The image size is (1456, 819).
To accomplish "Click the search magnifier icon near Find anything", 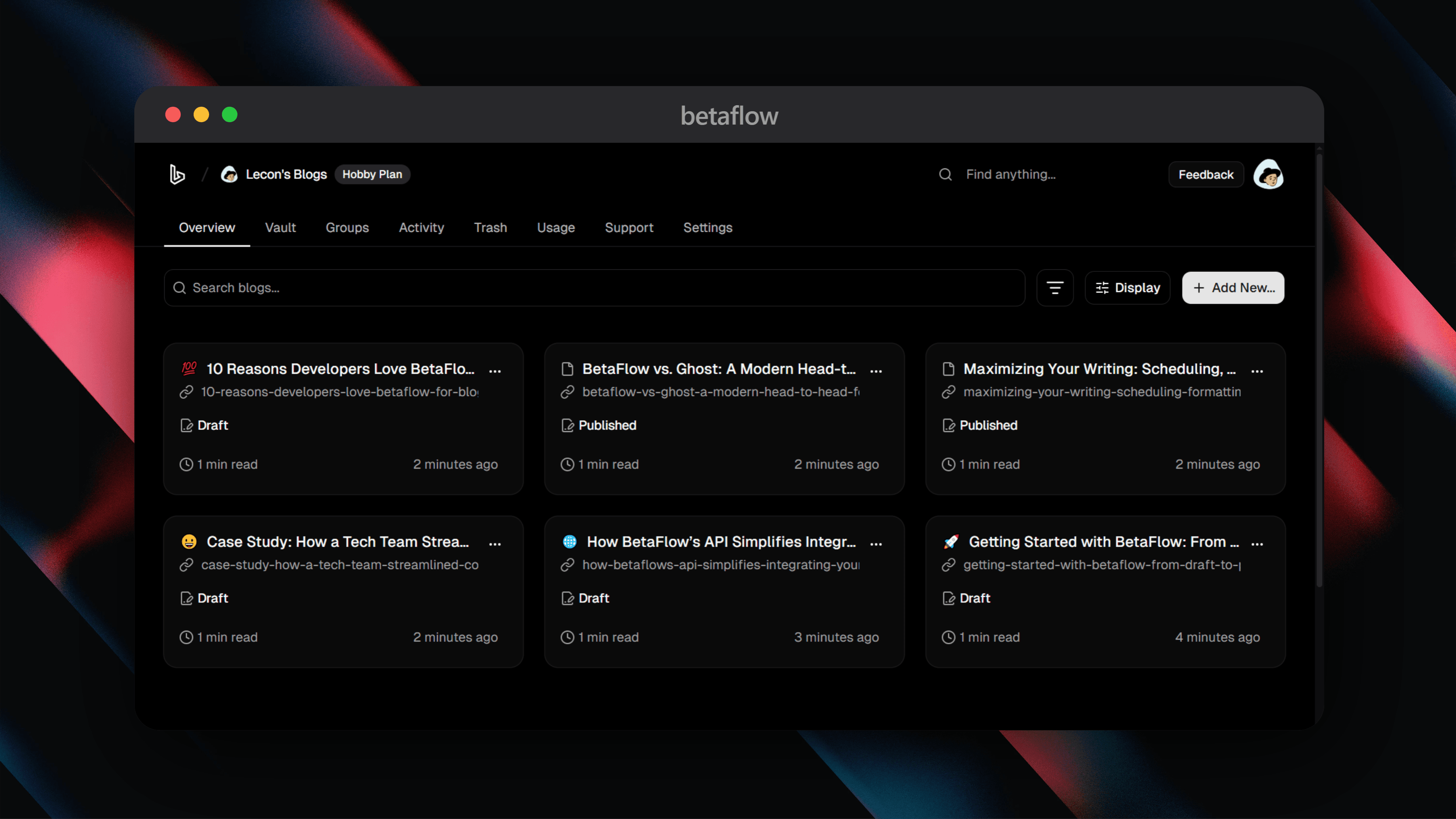I will 946,175.
